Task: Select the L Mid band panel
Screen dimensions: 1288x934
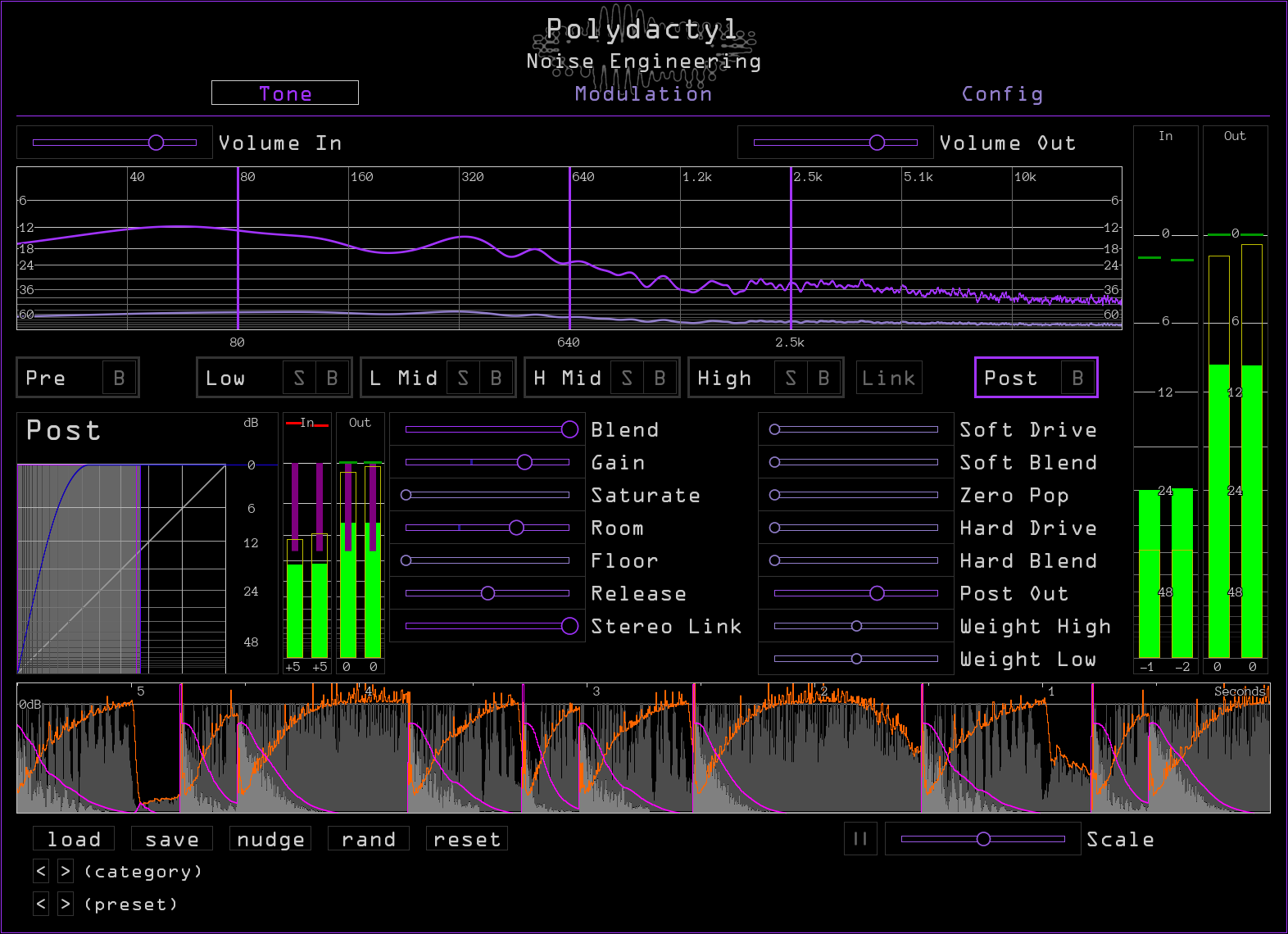Action: click(x=403, y=378)
